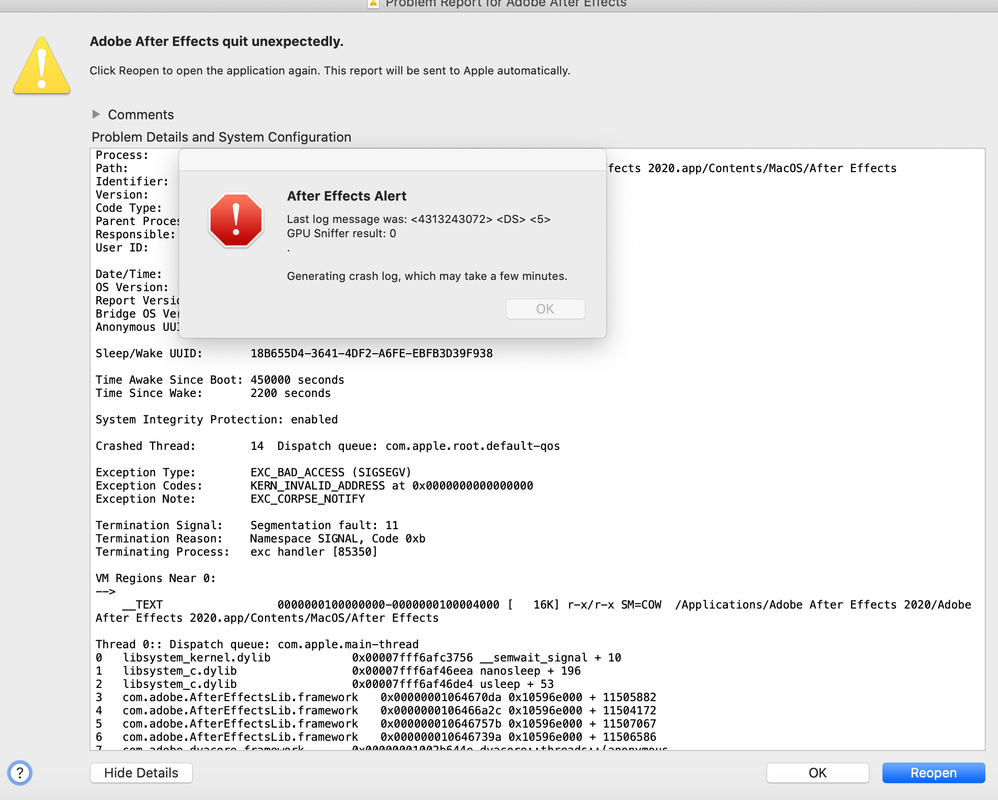Click stack frame 5 ending 11507067
Viewport: 998px width, 800px height.
[376, 724]
